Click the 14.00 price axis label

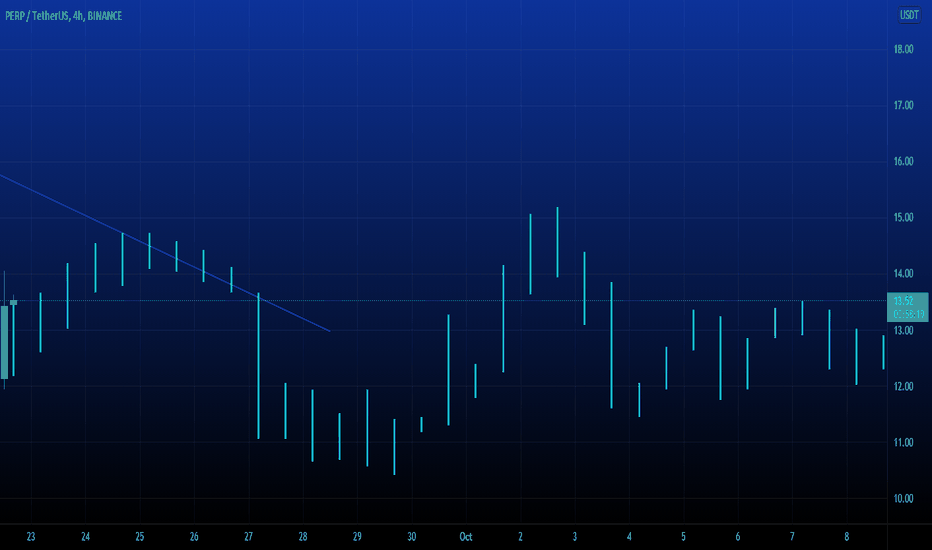pos(903,274)
